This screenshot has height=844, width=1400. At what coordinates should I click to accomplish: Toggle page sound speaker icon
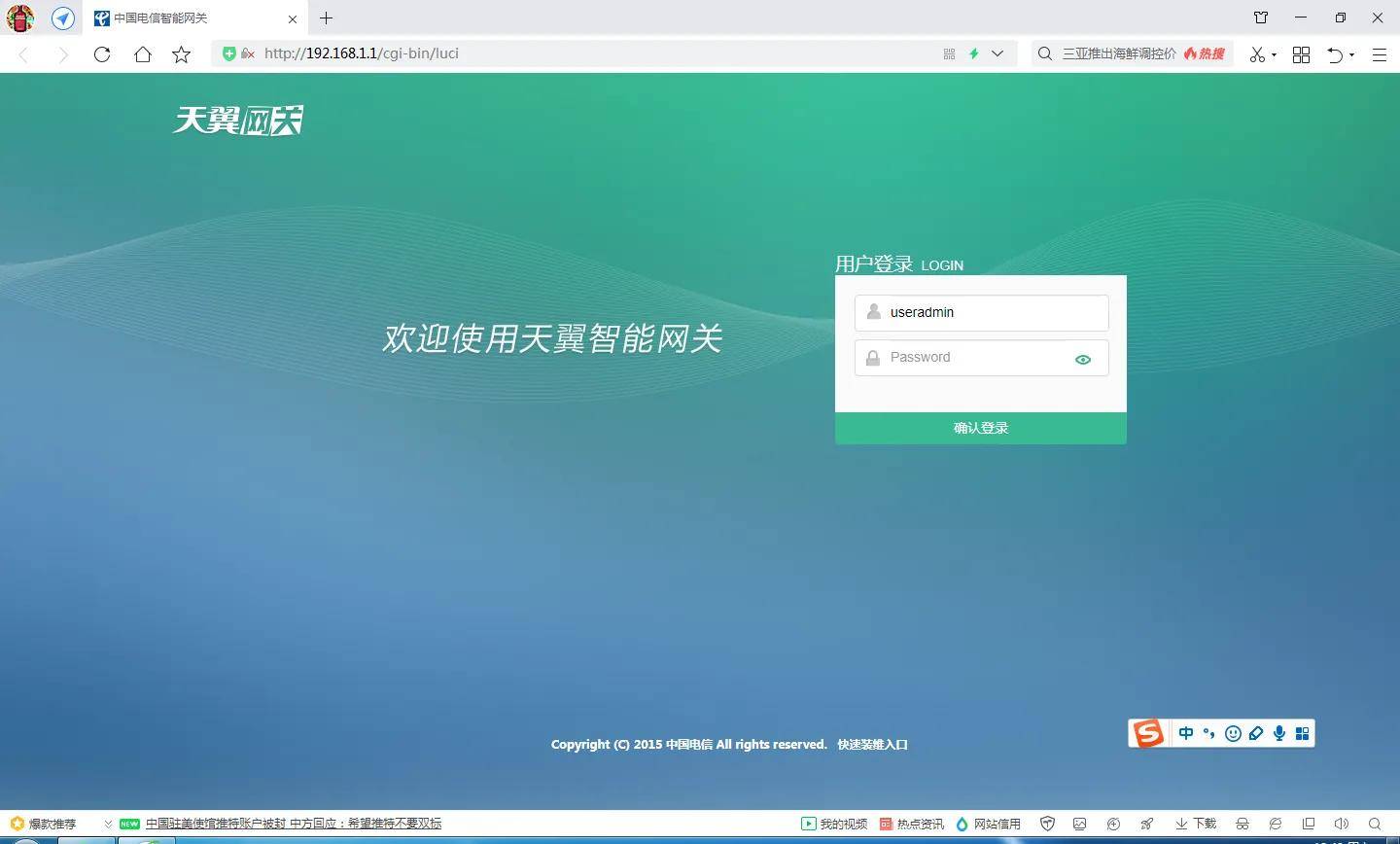(x=1342, y=824)
